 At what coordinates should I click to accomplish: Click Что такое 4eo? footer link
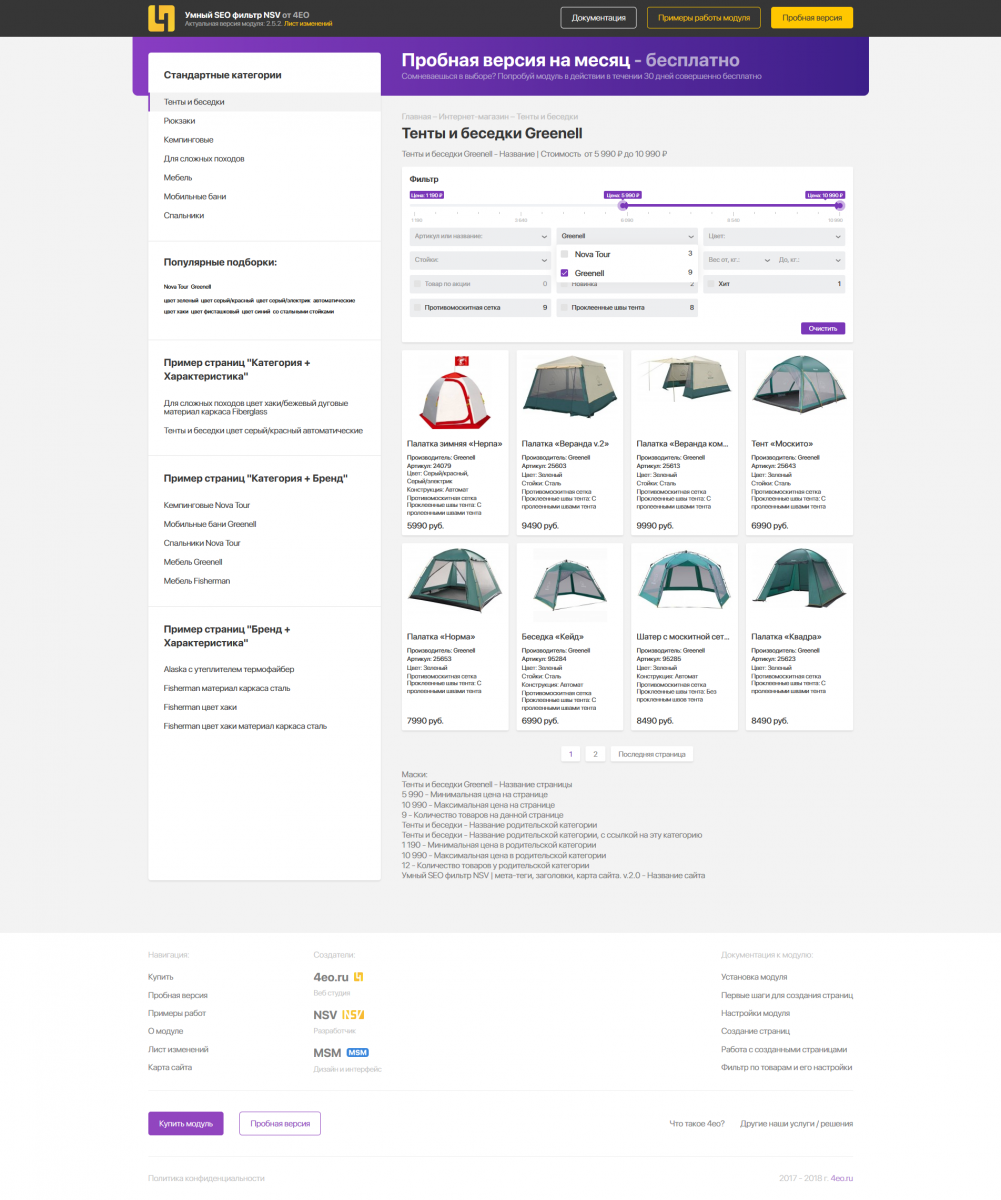tap(697, 1124)
